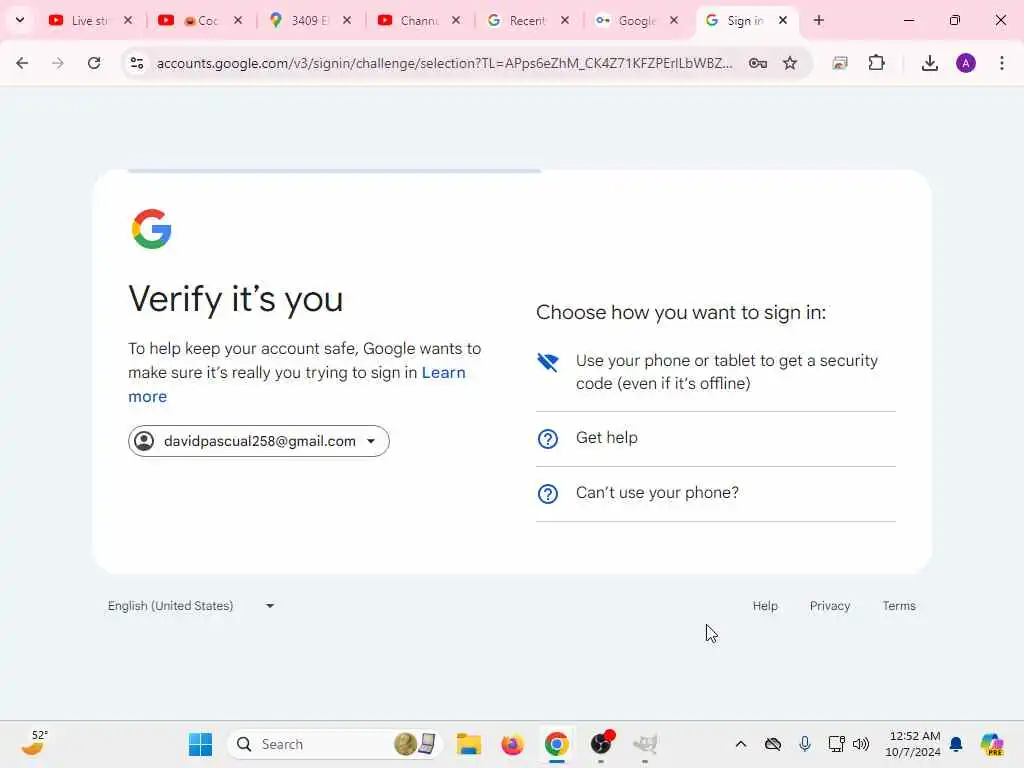Choose security code from phone or tablet

pos(716,372)
